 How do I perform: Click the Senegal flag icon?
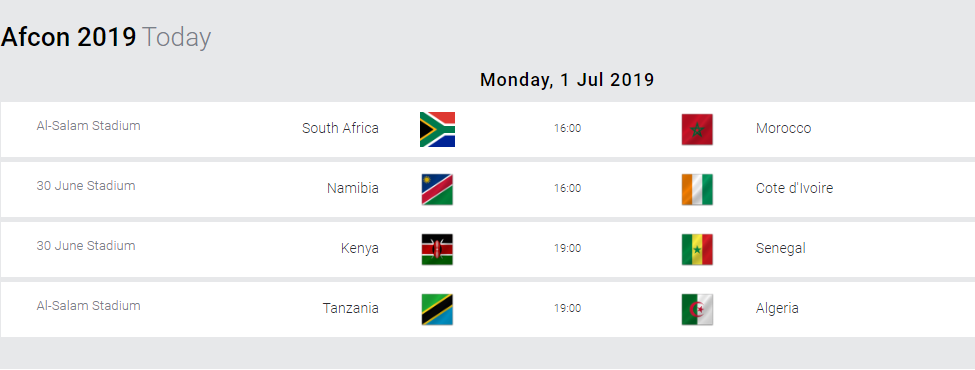coord(697,249)
